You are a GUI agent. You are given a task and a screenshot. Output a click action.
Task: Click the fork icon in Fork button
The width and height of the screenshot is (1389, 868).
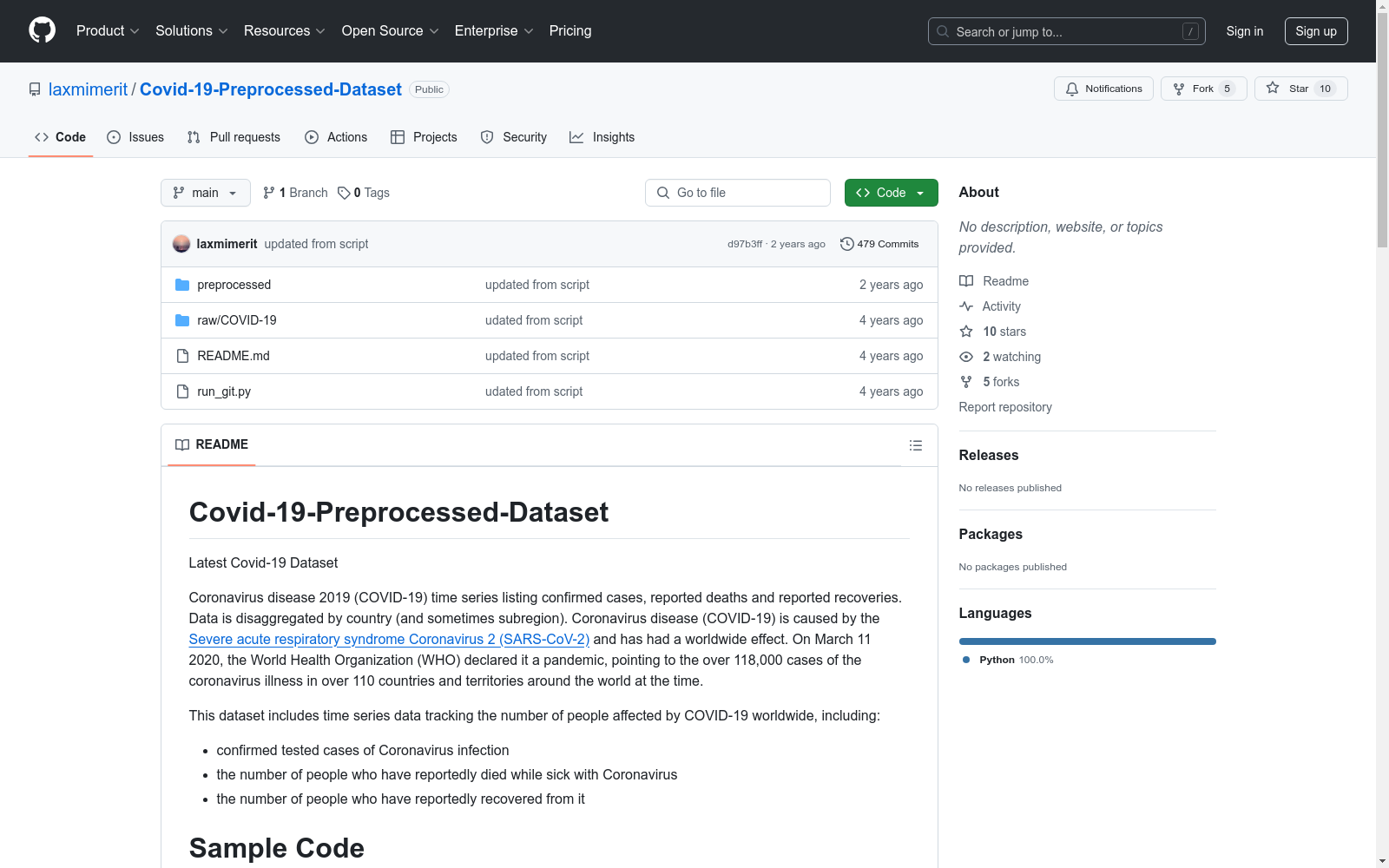(x=1179, y=89)
